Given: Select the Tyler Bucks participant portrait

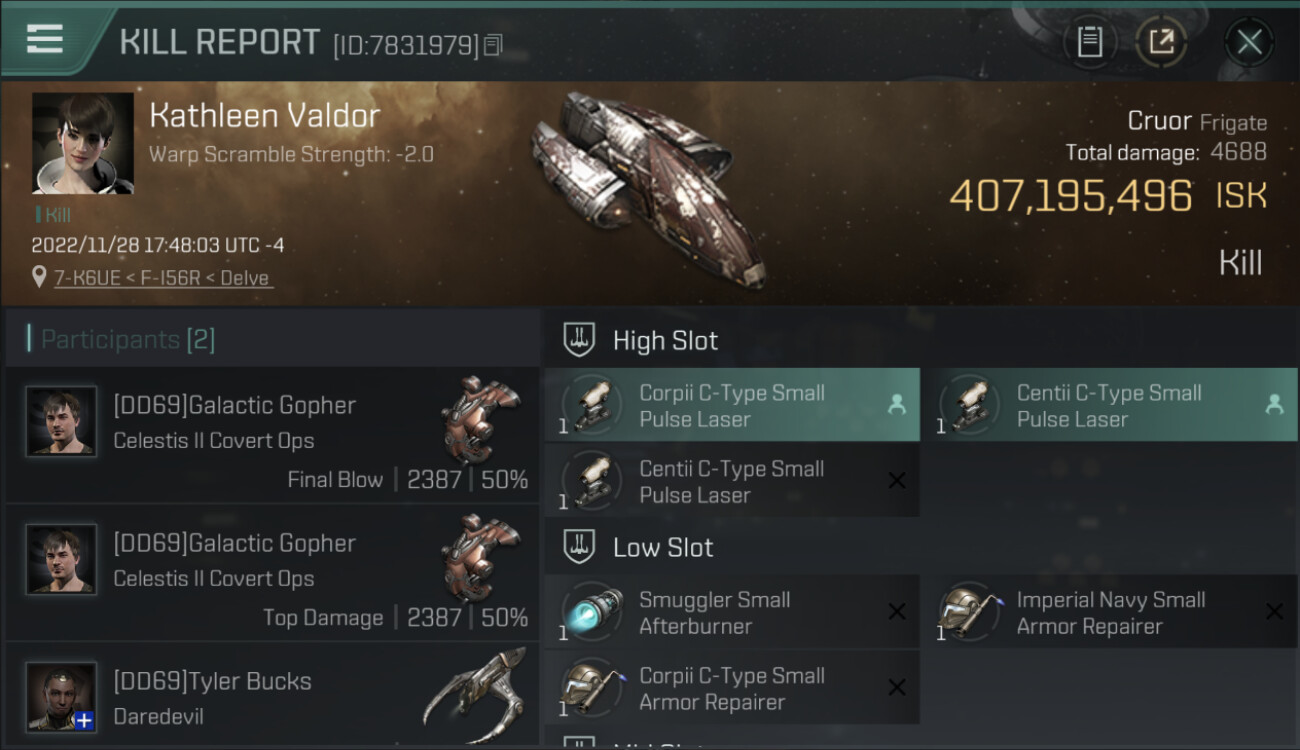Looking at the screenshot, I should pyautogui.click(x=61, y=696).
